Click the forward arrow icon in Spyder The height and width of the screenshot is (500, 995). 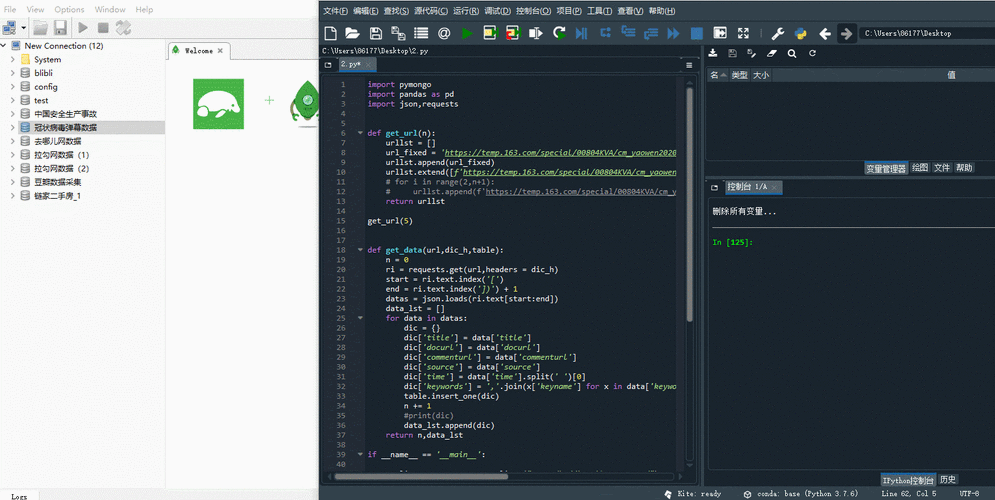(846, 33)
